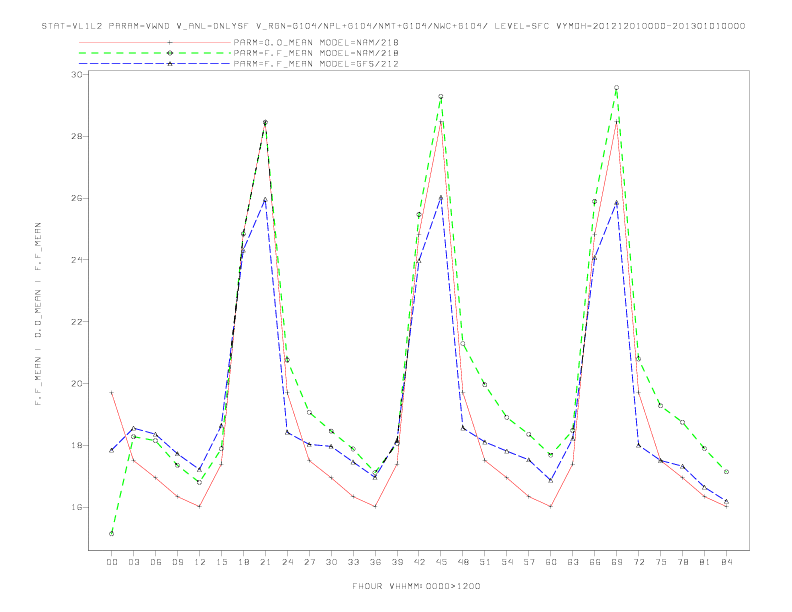The width and height of the screenshot is (792, 612).
Task: Click the blue triangle peak at hour 21
Action: (x=265, y=199)
